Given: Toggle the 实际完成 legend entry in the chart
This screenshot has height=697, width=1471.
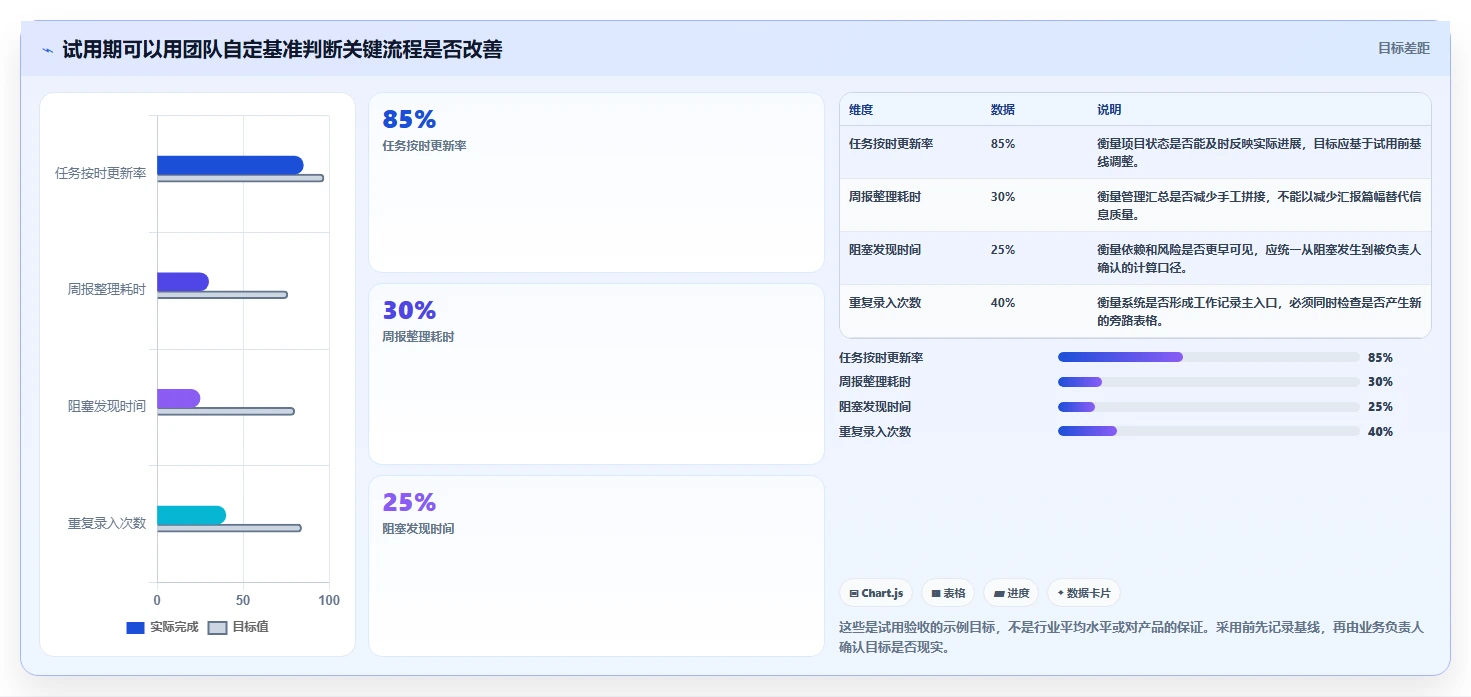Looking at the screenshot, I should click(x=162, y=627).
